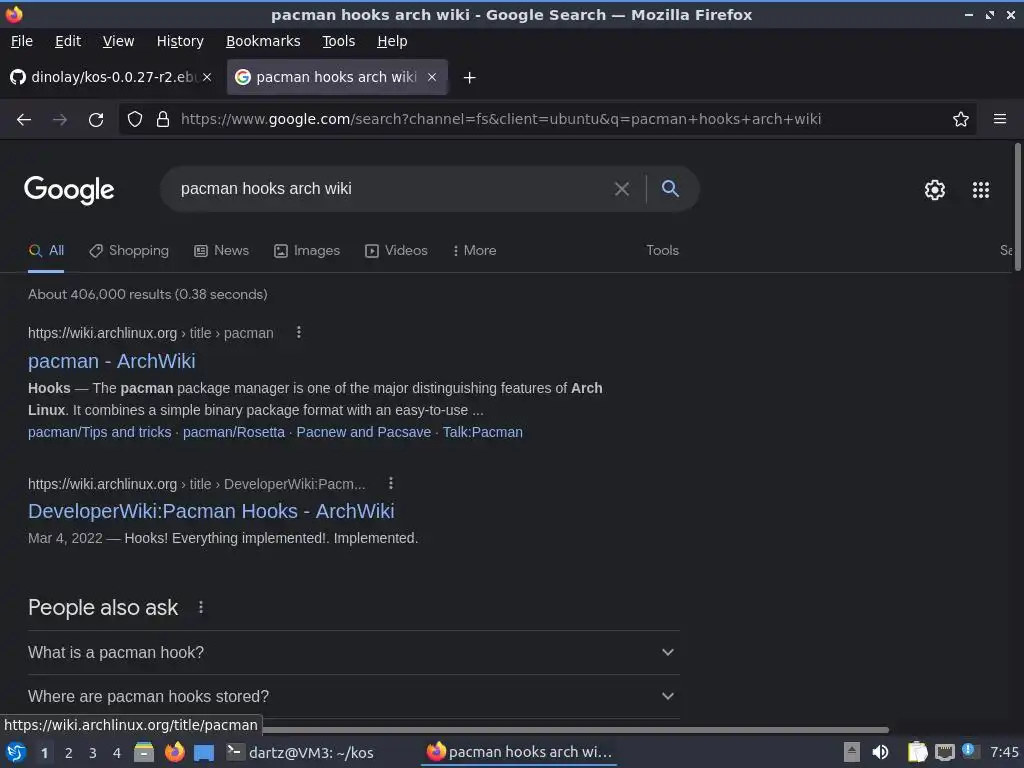Expand 'Where are pacman hooks stored?' question
This screenshot has width=1024, height=768.
pyautogui.click(x=354, y=697)
